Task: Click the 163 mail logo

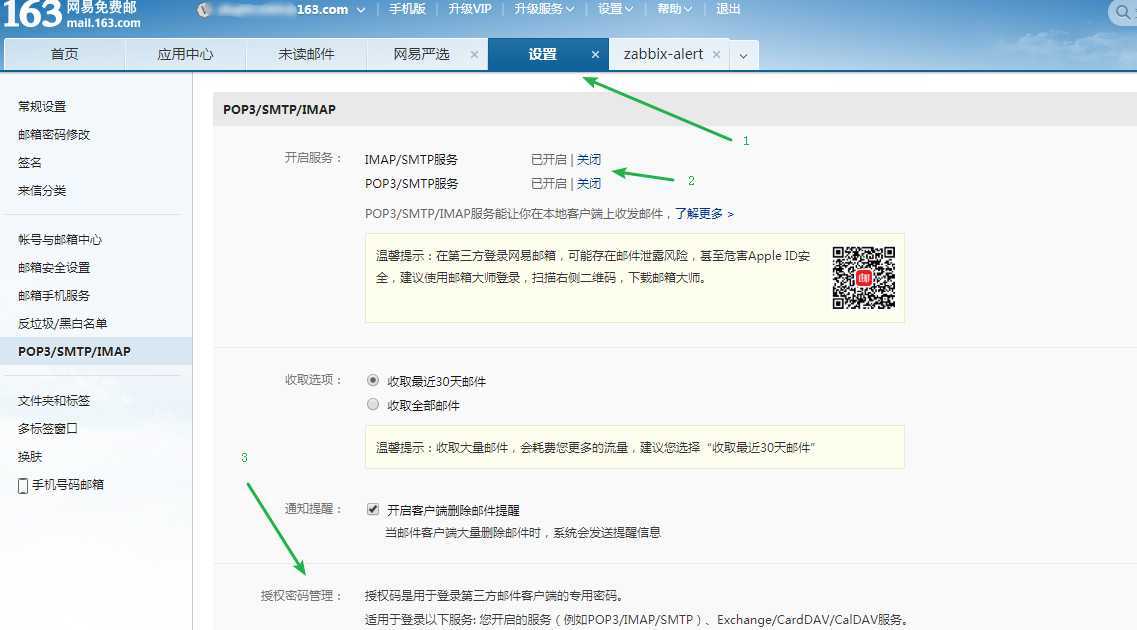Action: point(71,14)
